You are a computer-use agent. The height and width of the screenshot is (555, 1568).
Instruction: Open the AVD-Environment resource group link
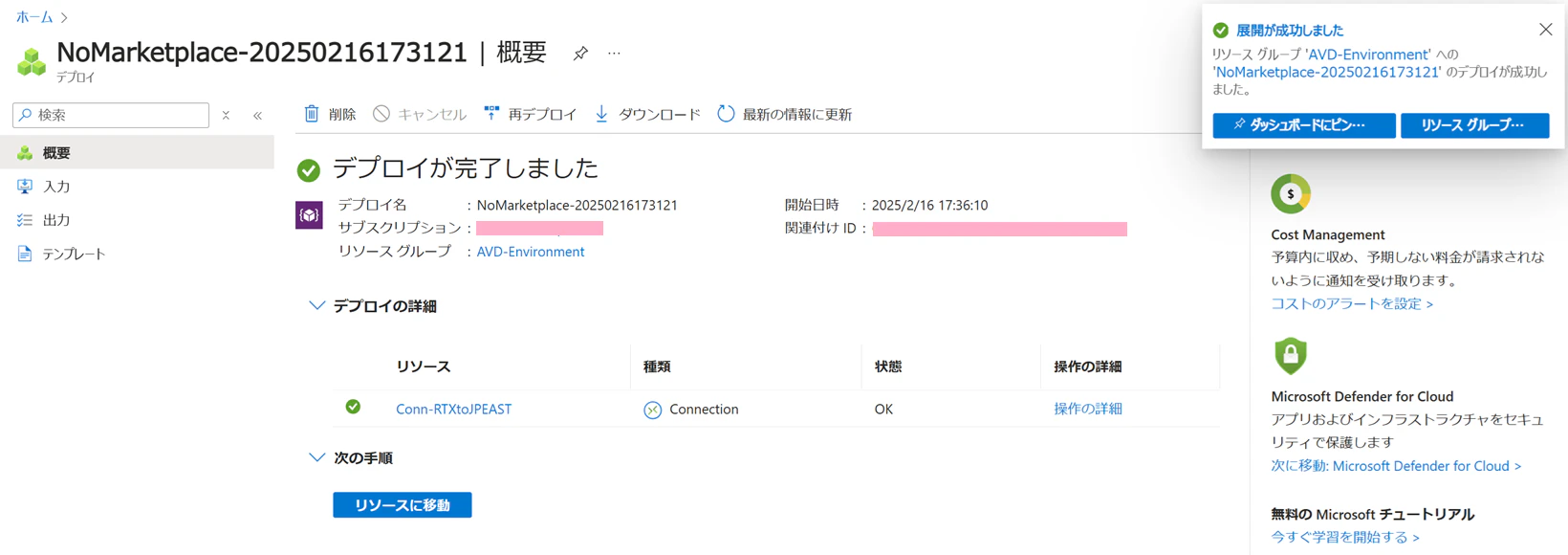pos(531,252)
